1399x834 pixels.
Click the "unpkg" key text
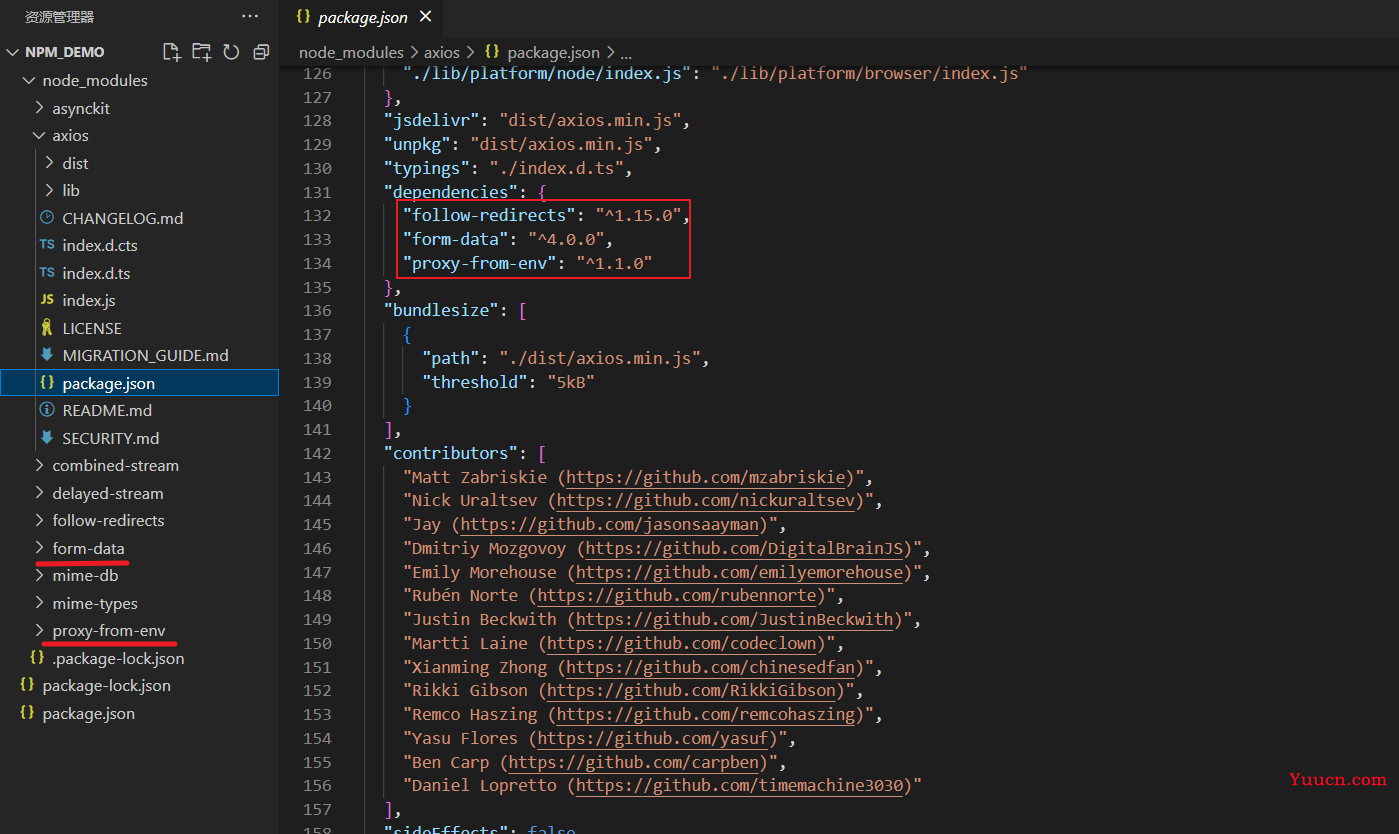[x=417, y=144]
